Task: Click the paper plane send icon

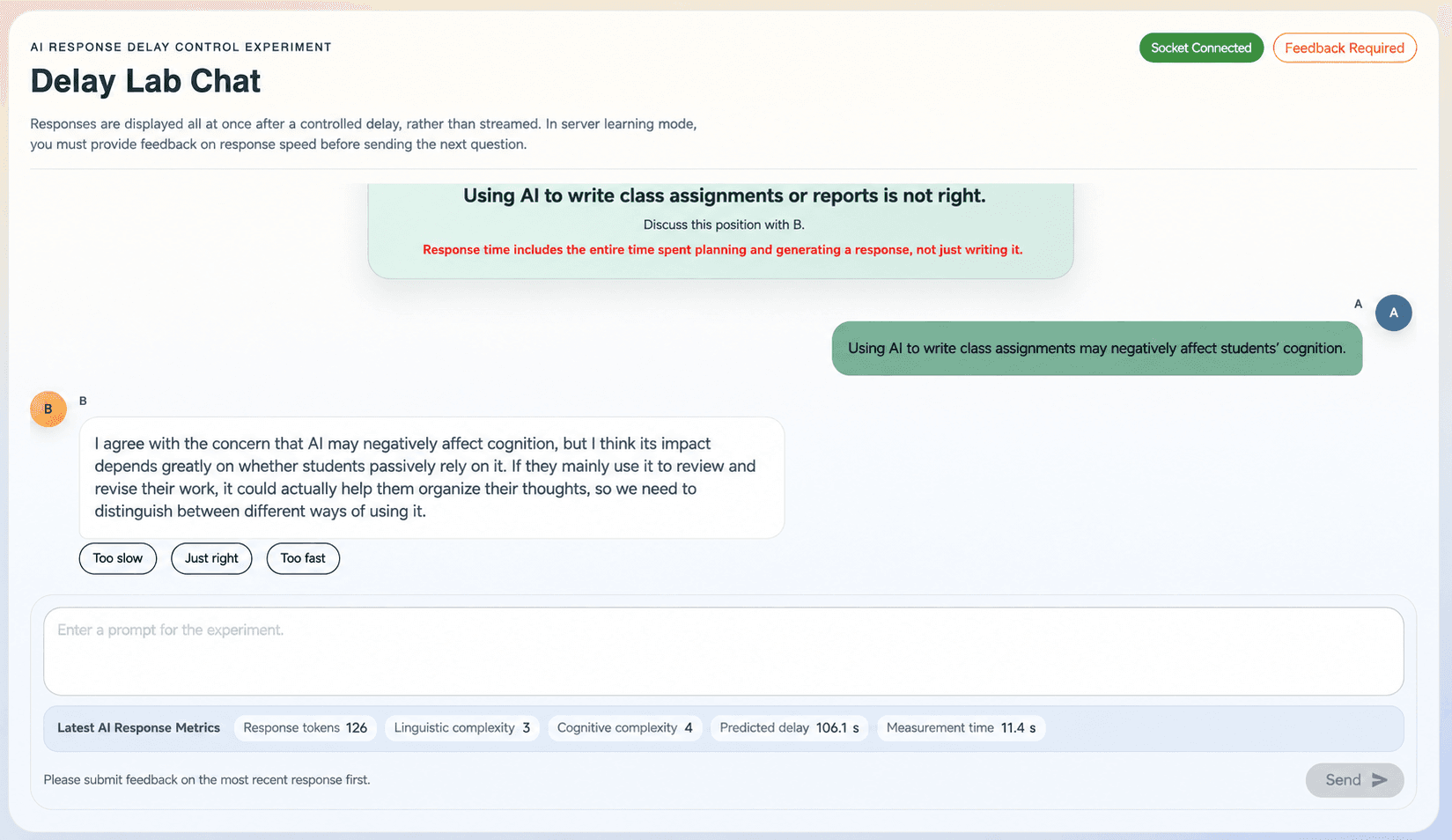Action: (x=1379, y=780)
